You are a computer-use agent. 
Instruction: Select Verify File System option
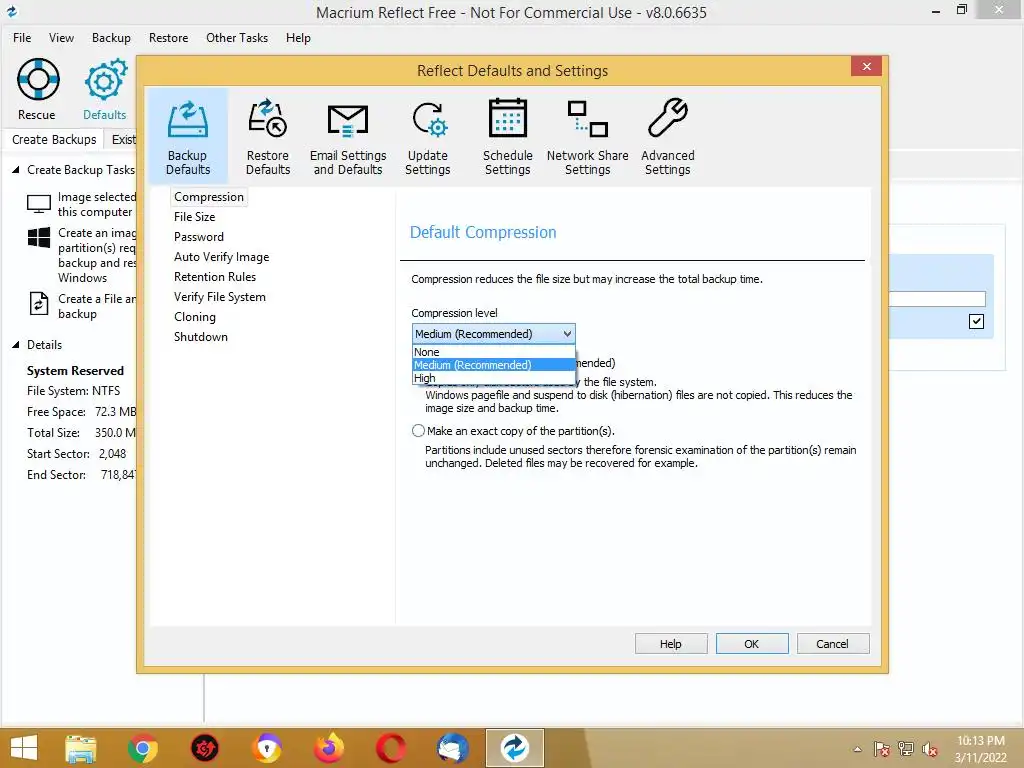point(219,297)
